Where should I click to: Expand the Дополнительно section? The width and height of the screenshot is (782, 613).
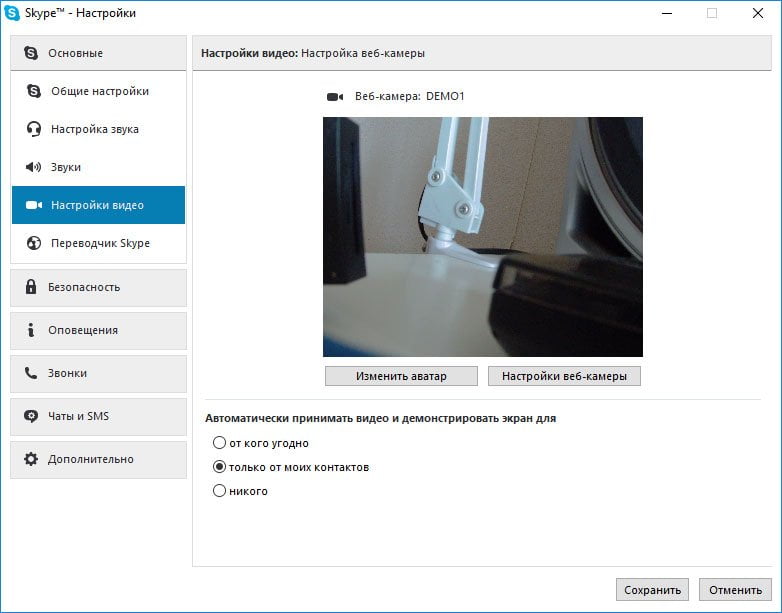tap(98, 459)
